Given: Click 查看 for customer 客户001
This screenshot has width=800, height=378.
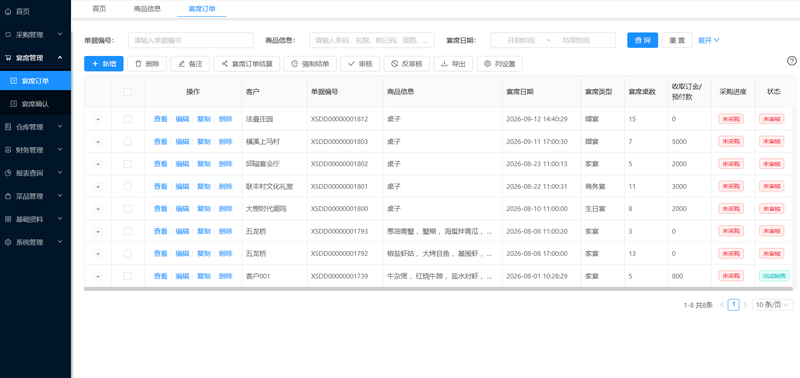Looking at the screenshot, I should 161,276.
